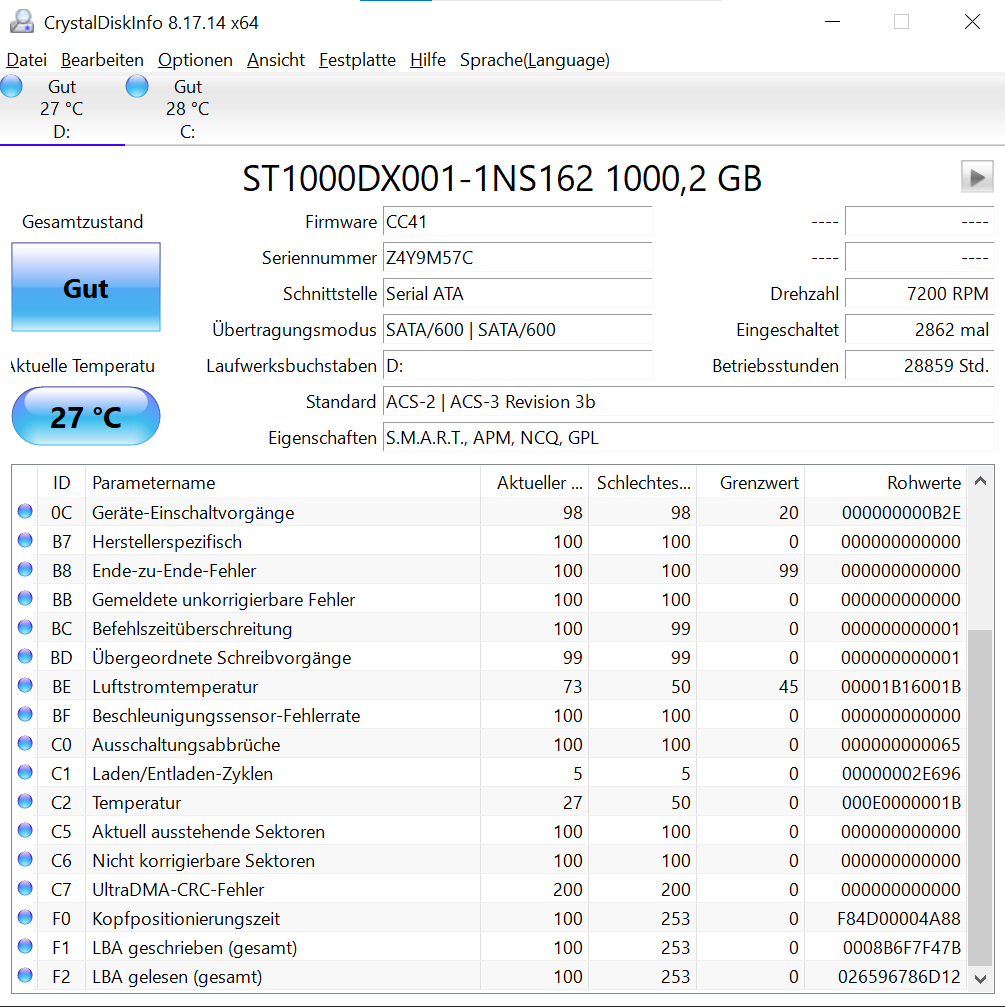The image size is (1005, 1007).
Task: Click the Firmware field showing CC41
Action: (x=518, y=222)
